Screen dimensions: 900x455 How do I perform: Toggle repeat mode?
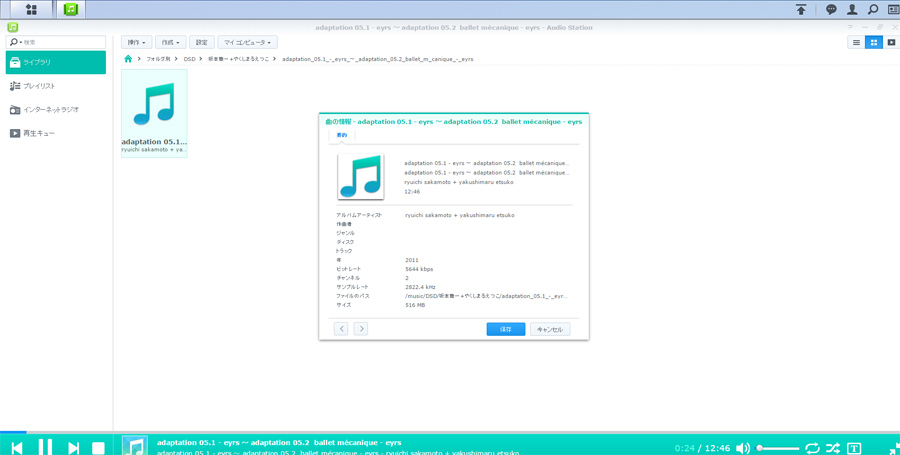click(x=813, y=448)
